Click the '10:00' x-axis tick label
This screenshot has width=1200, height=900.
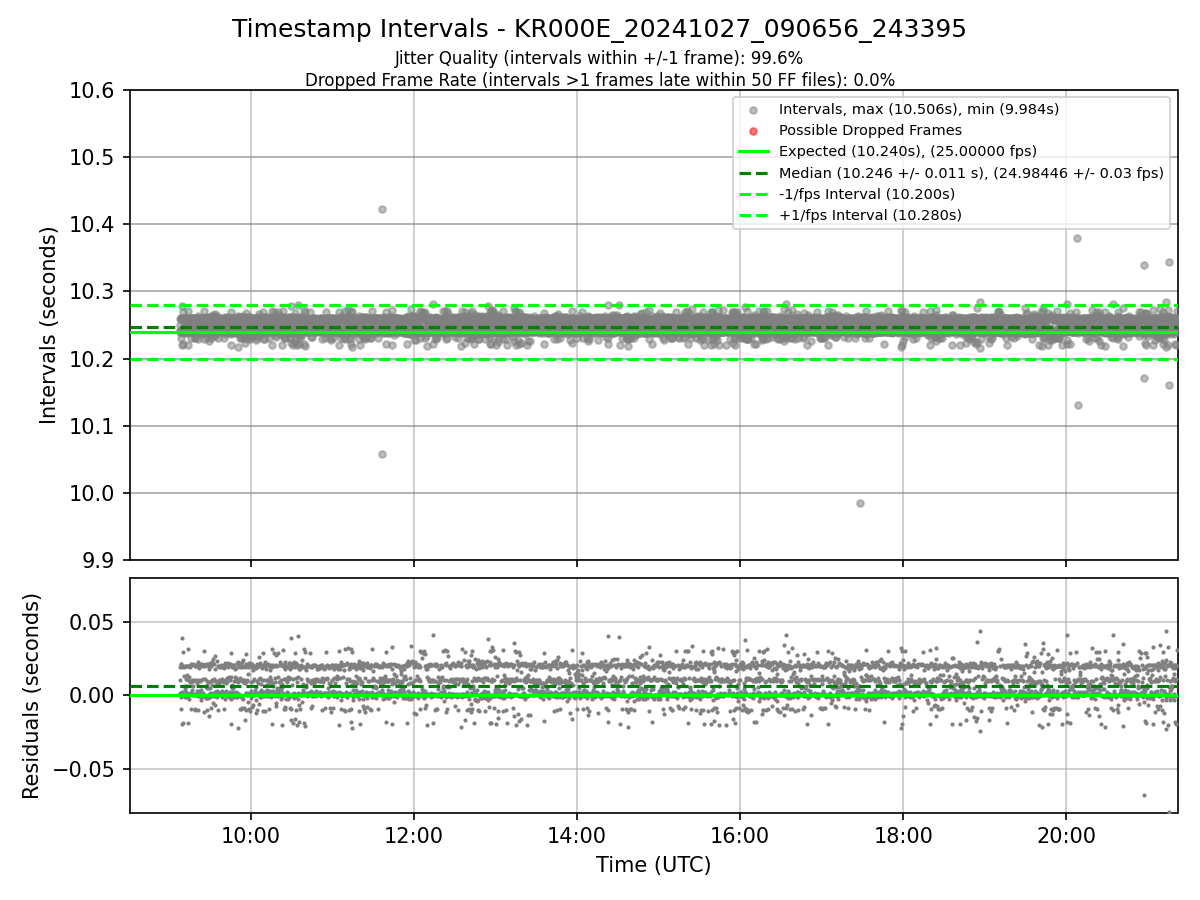point(250,836)
